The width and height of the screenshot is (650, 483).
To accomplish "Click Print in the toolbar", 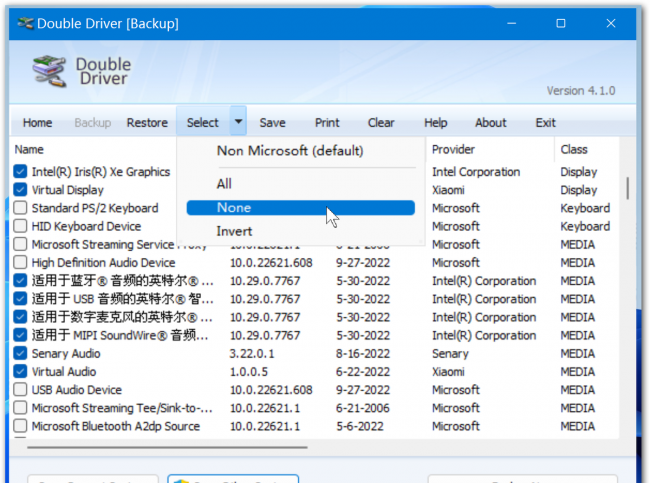I will pos(327,123).
